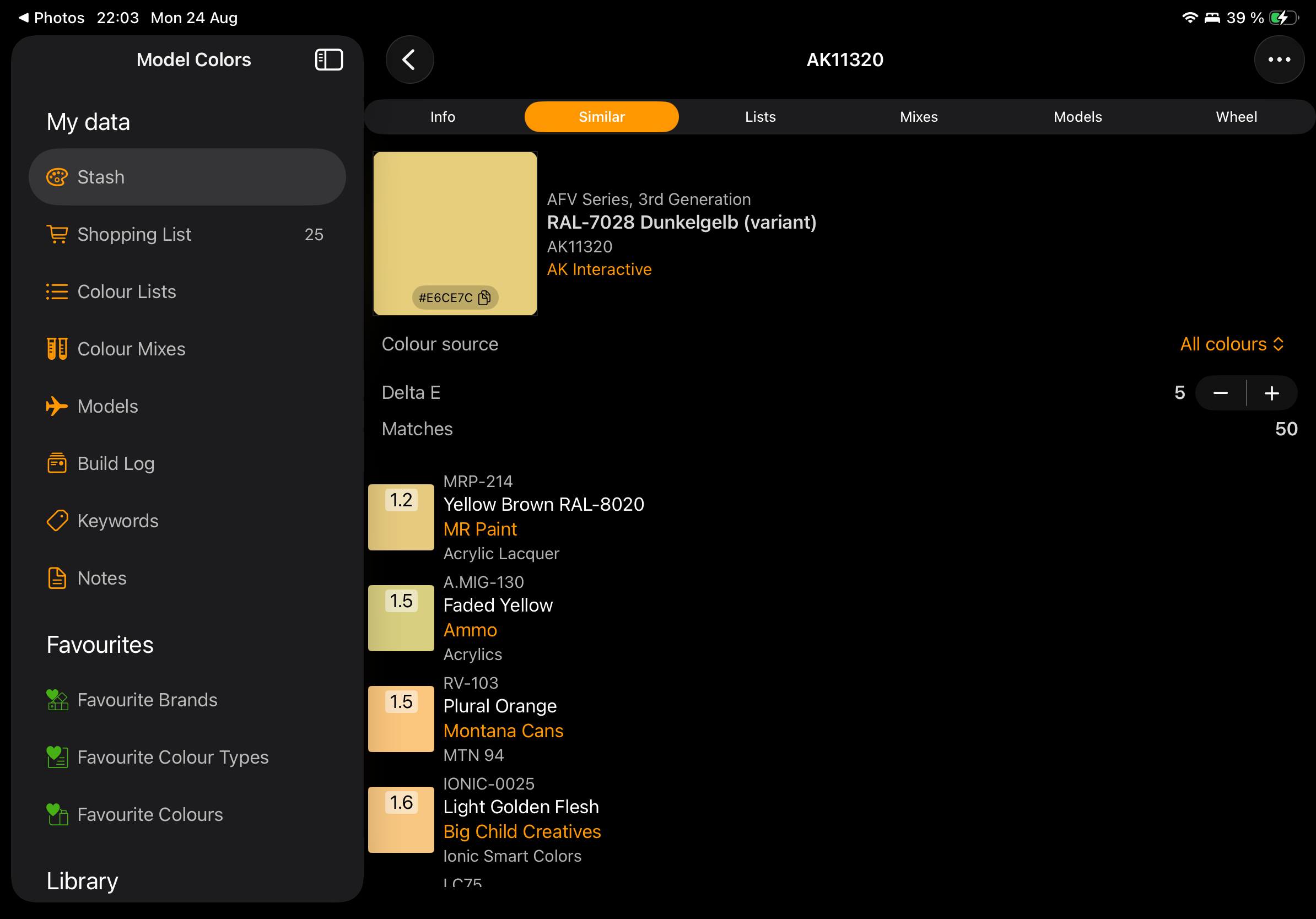The width and height of the screenshot is (1316, 919).
Task: Click the AK11320 page title
Action: click(845, 60)
